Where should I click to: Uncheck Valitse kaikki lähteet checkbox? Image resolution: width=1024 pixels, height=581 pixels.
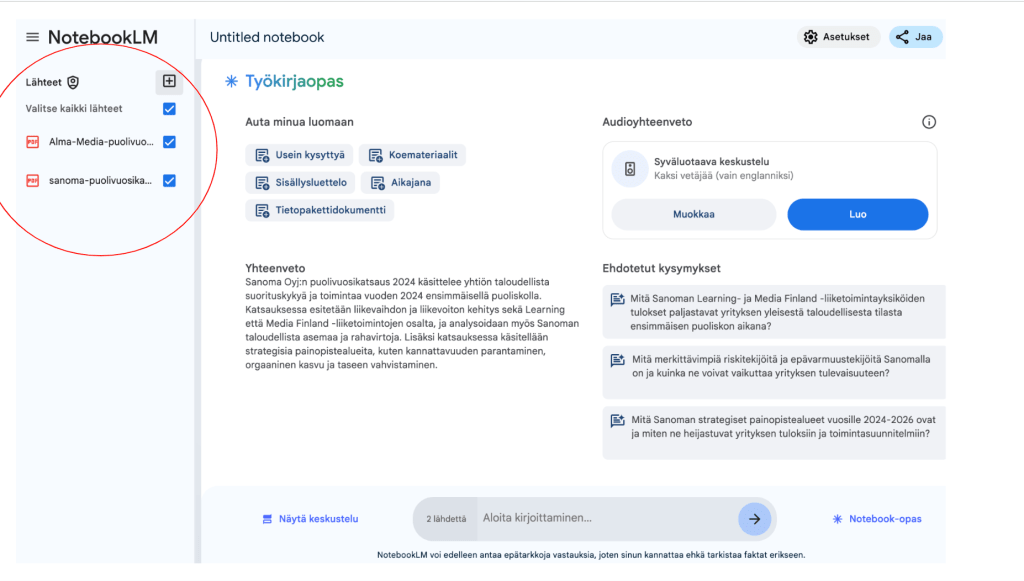pos(169,108)
